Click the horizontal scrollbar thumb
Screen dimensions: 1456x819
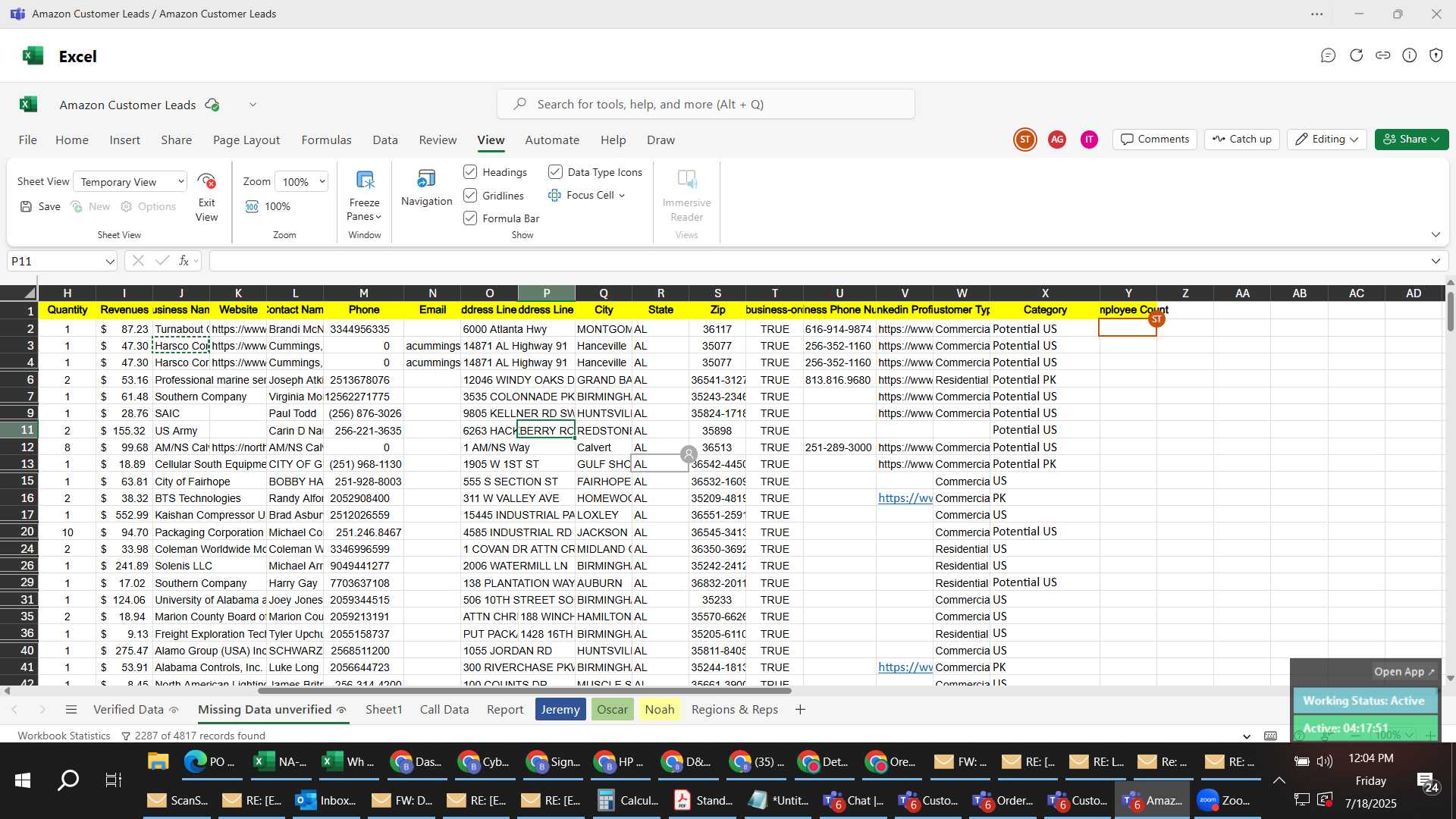pos(524,691)
